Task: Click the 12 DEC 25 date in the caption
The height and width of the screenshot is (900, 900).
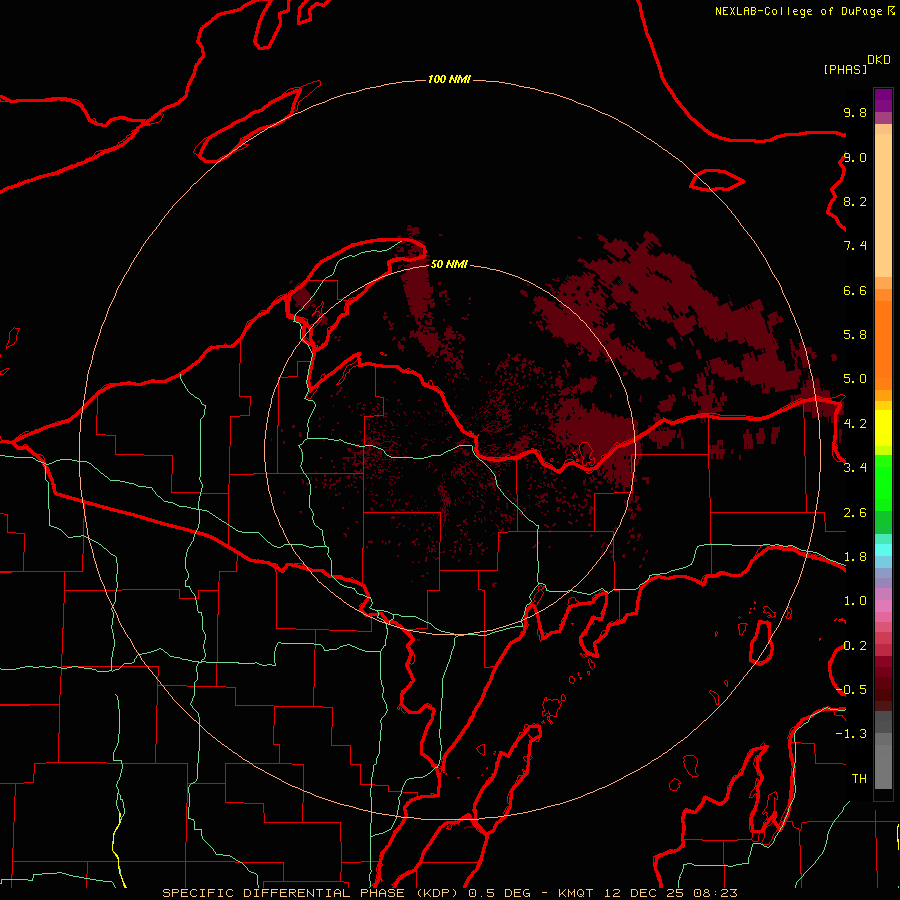Action: (x=643, y=893)
